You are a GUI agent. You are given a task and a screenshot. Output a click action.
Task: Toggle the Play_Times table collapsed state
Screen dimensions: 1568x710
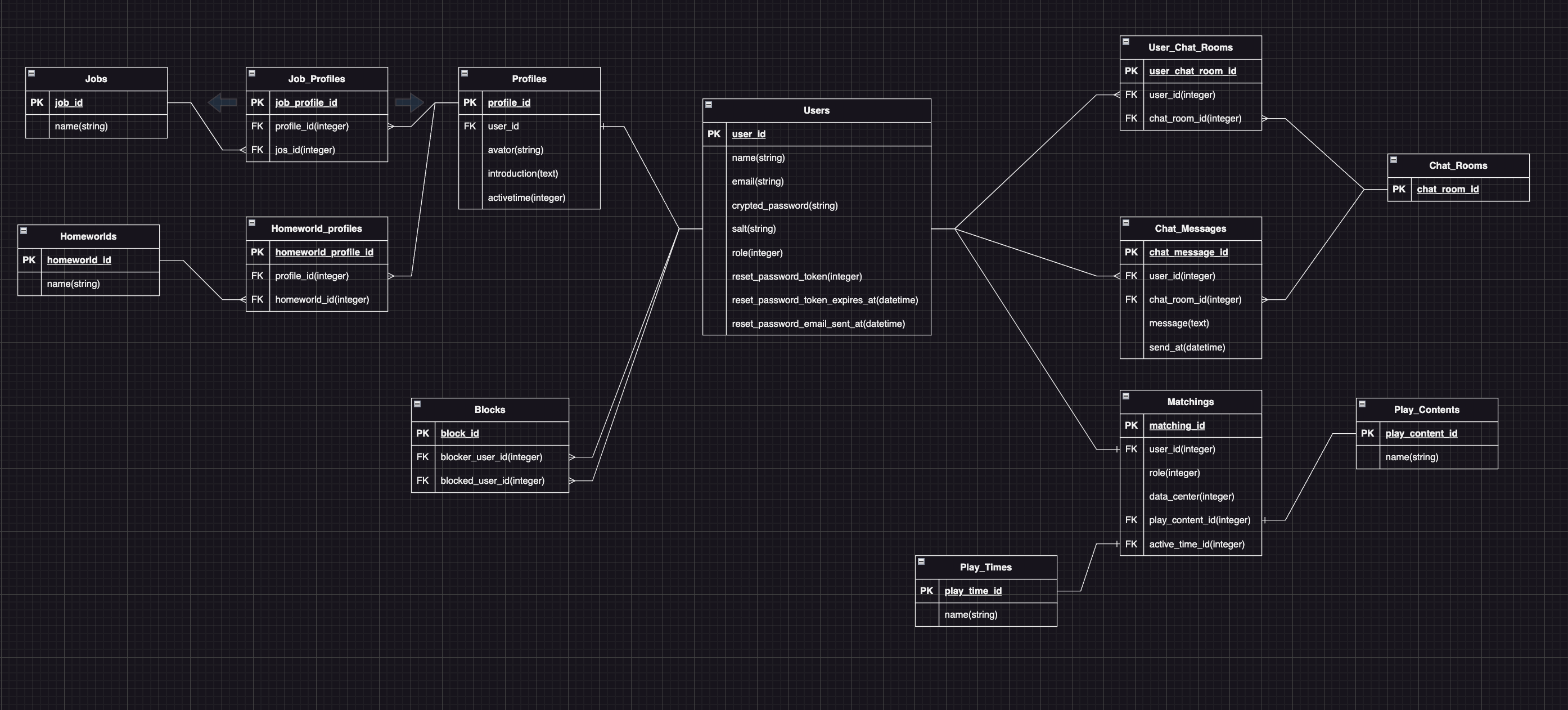tap(922, 561)
